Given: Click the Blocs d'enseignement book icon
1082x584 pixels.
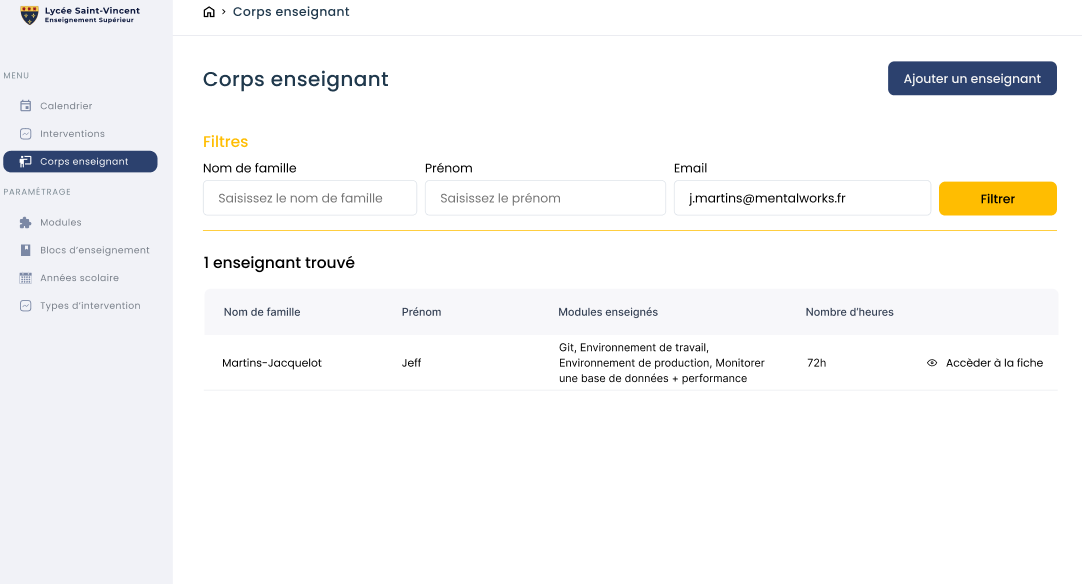Looking at the screenshot, I should click(26, 250).
